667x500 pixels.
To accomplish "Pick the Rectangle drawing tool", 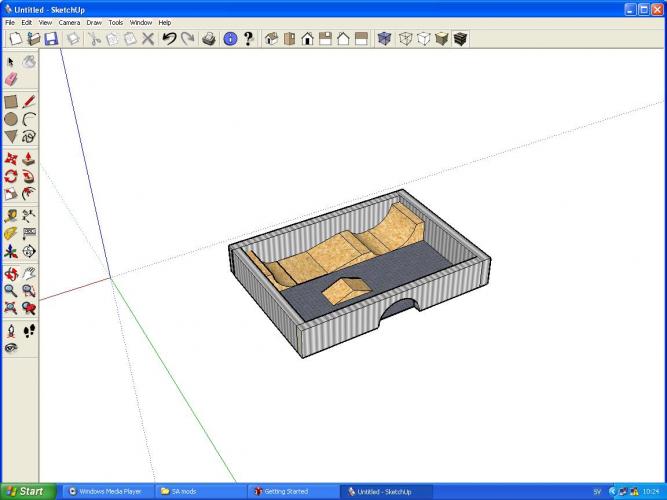I will (x=11, y=101).
